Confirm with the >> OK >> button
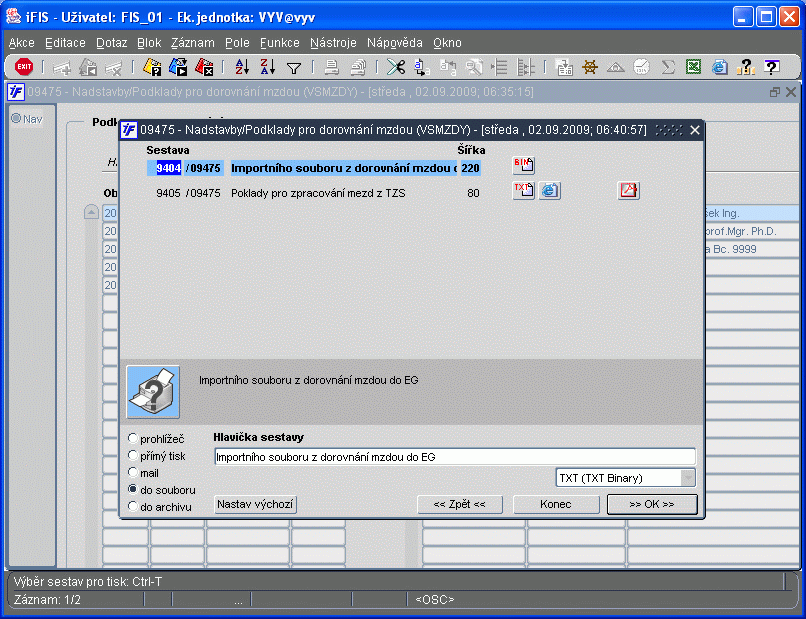This screenshot has height=619, width=806. [652, 504]
